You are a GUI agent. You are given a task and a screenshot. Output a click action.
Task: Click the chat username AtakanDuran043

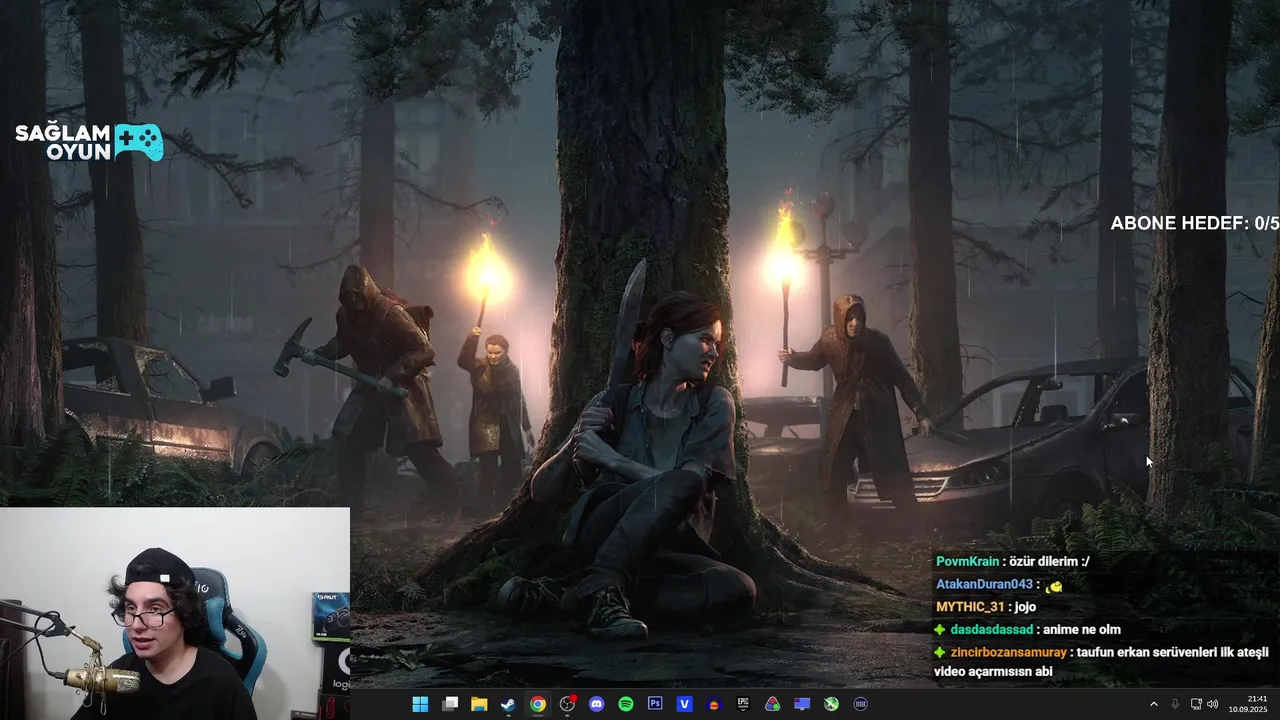point(984,584)
